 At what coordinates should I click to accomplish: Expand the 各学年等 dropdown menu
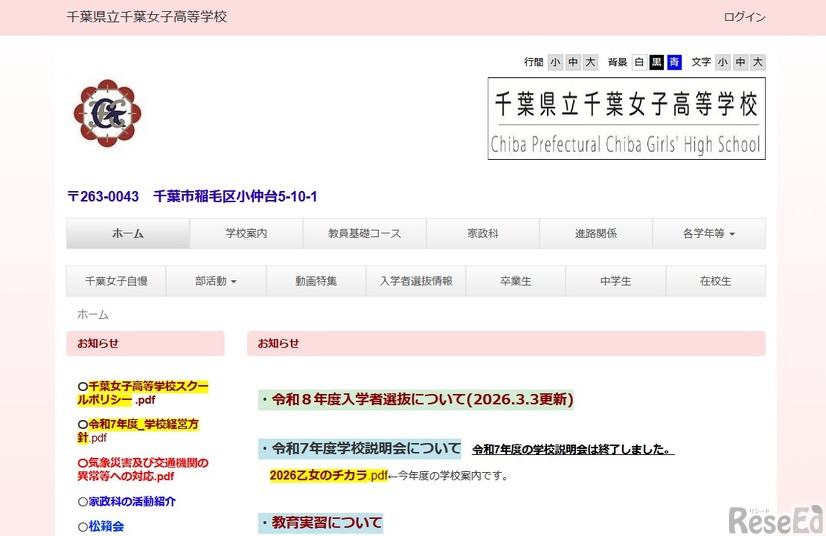(x=708, y=233)
